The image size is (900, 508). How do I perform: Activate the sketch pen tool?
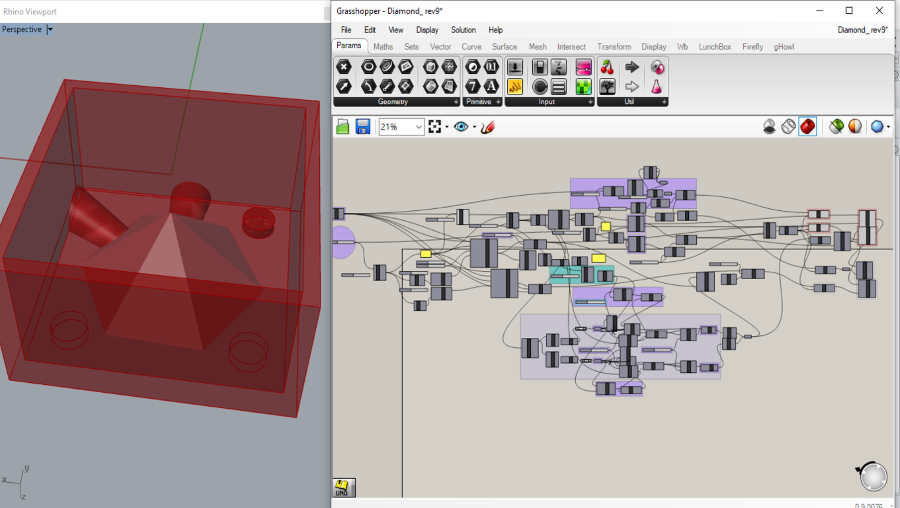point(488,127)
